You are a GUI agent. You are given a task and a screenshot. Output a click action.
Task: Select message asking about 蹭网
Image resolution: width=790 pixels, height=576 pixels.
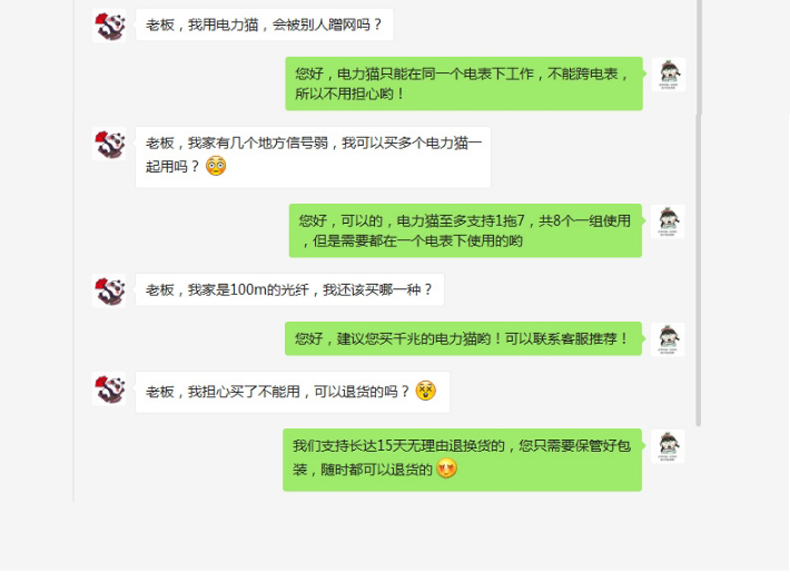point(265,25)
